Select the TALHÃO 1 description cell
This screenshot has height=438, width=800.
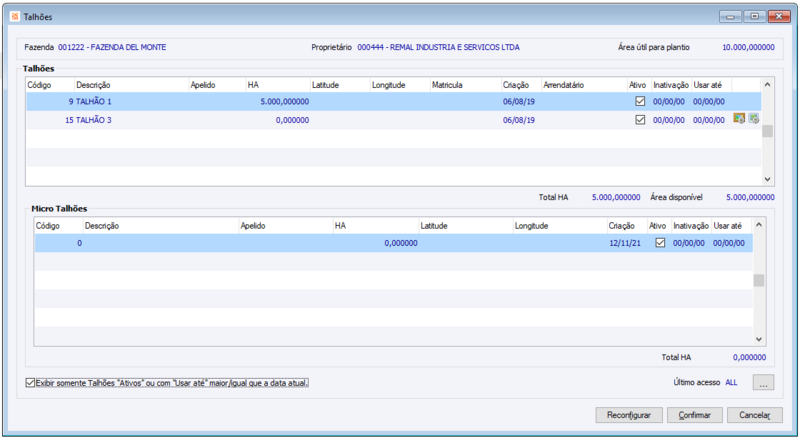point(93,102)
